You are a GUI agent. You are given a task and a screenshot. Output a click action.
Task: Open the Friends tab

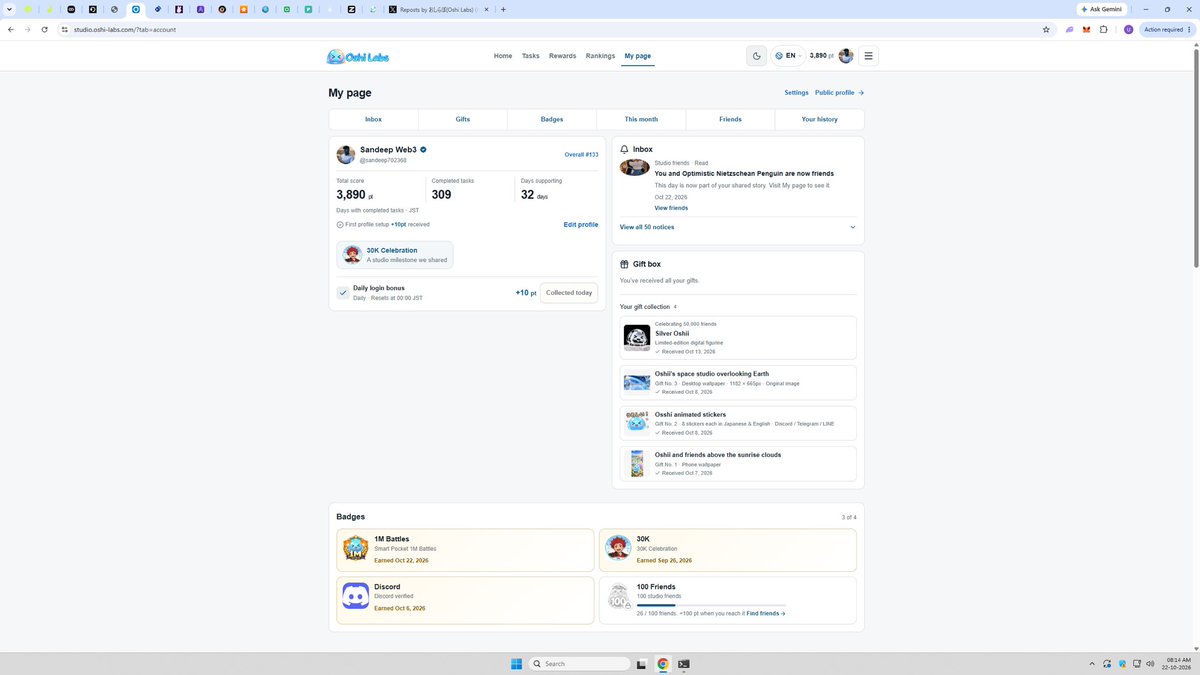[730, 119]
